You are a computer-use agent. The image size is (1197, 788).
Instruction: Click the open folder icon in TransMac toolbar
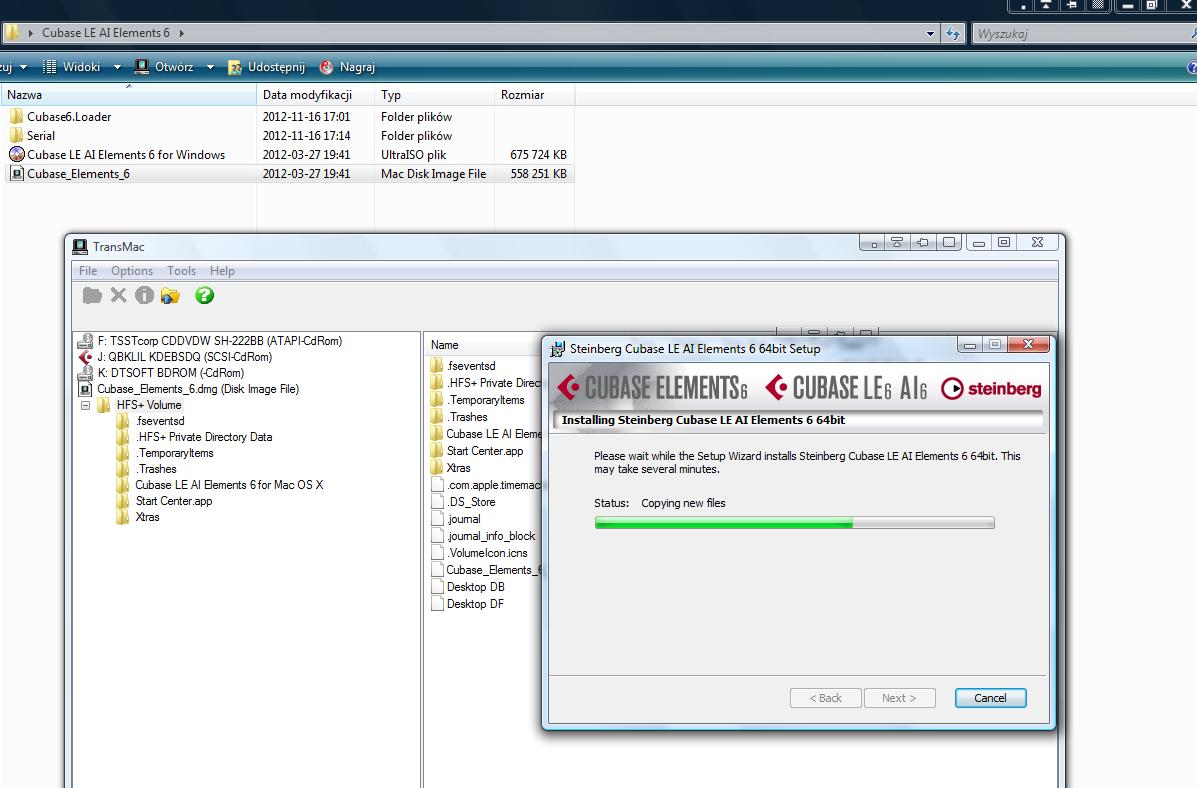92,296
